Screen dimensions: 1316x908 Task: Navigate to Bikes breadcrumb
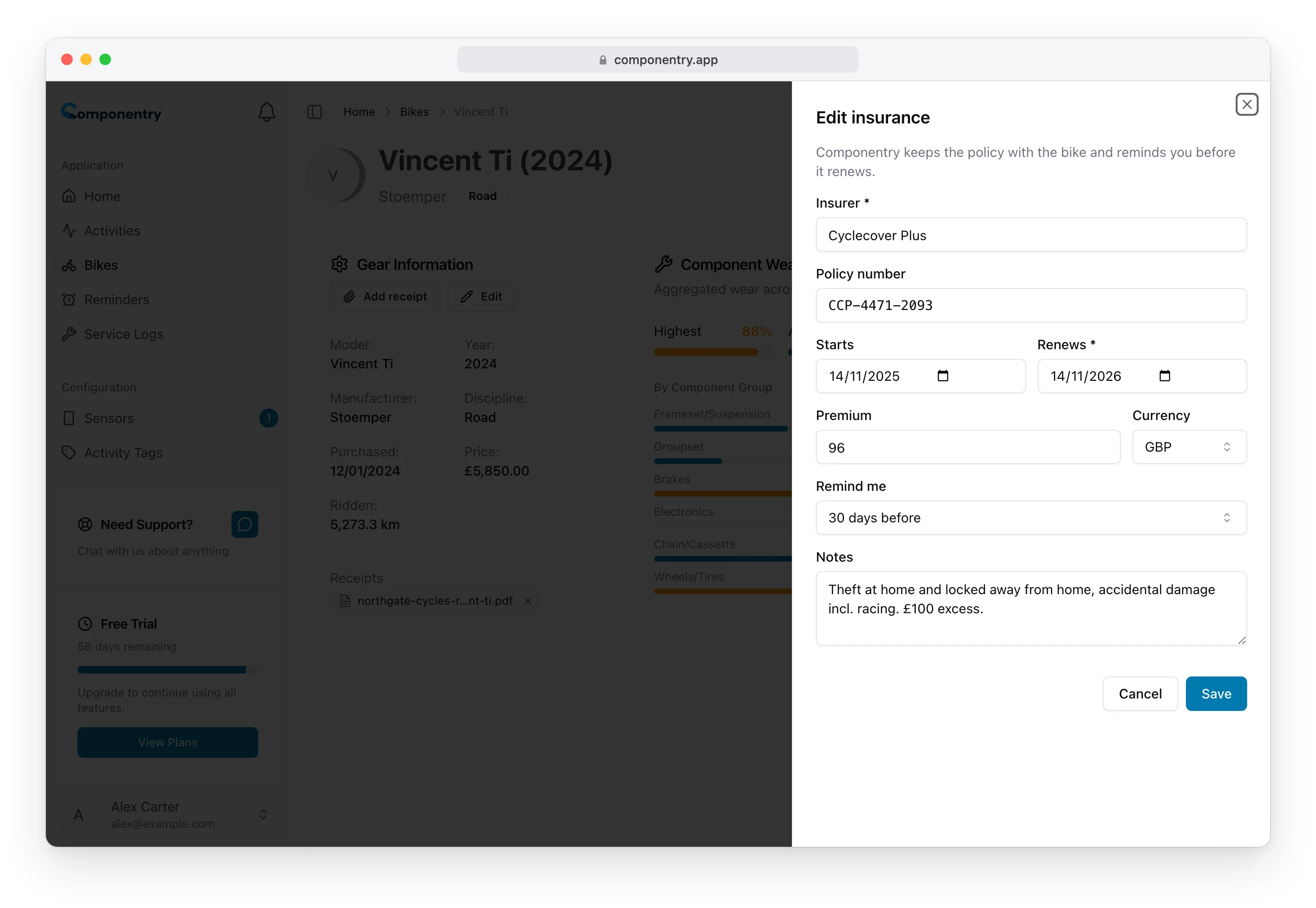click(x=414, y=112)
